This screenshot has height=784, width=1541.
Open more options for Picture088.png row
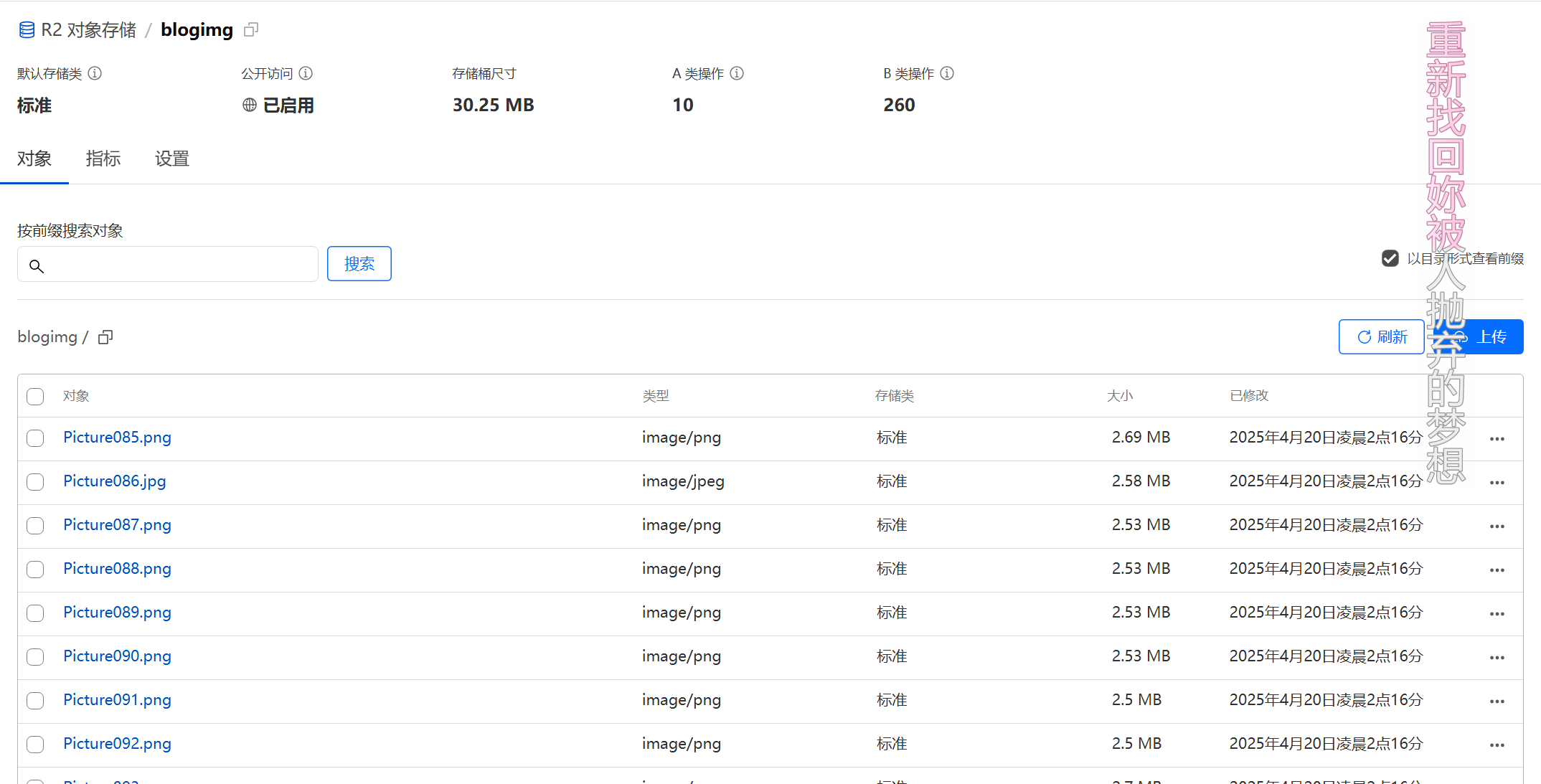tap(1497, 570)
